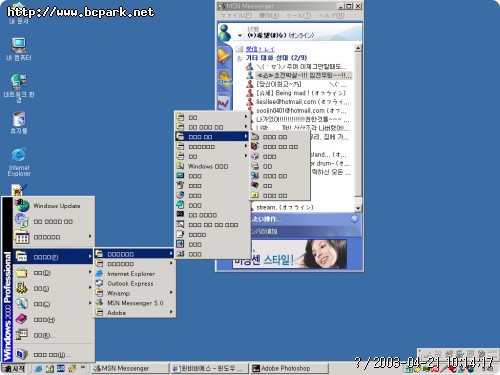Expand the Documents (D) item in Start menu
Viewport: 500px width, 375px height.
pos(53,273)
